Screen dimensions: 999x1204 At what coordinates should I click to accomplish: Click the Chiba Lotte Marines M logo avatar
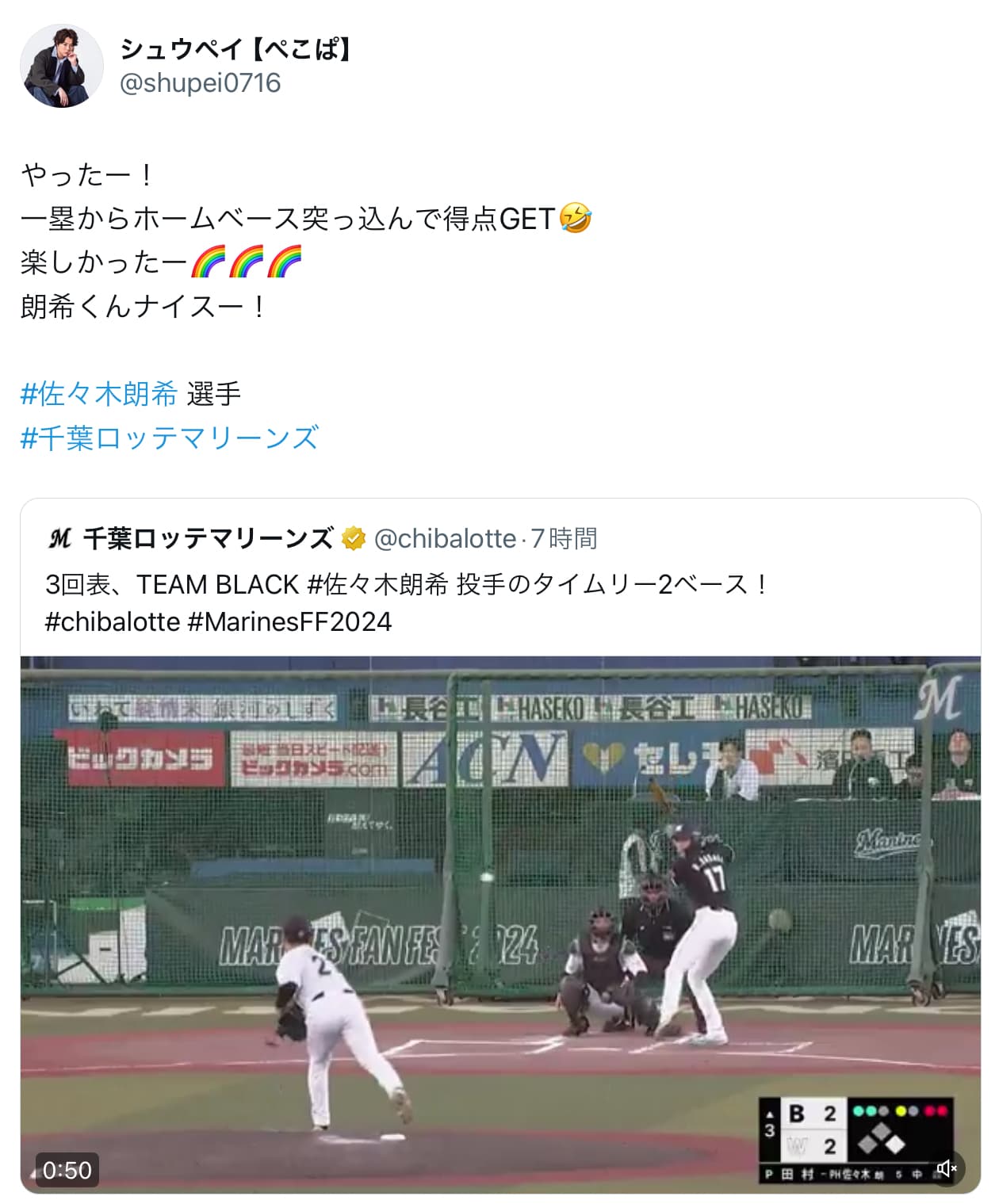click(x=60, y=539)
